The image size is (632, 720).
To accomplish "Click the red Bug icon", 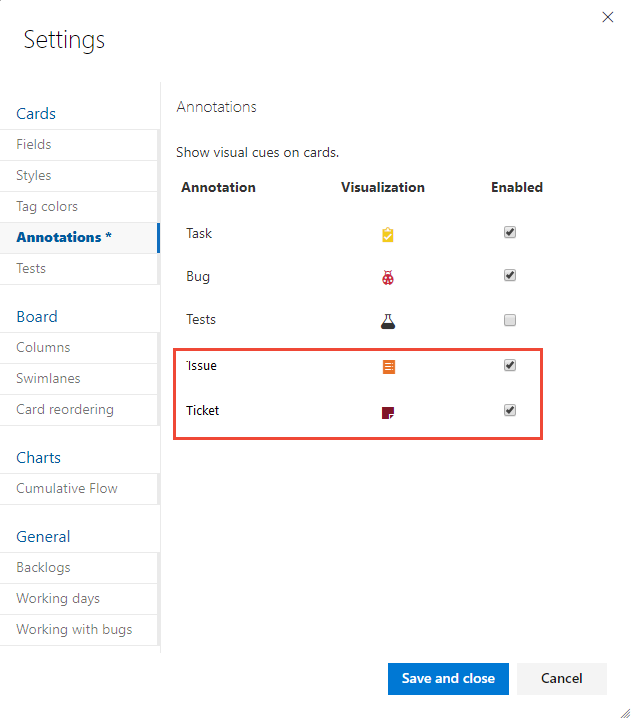I will point(388,278).
